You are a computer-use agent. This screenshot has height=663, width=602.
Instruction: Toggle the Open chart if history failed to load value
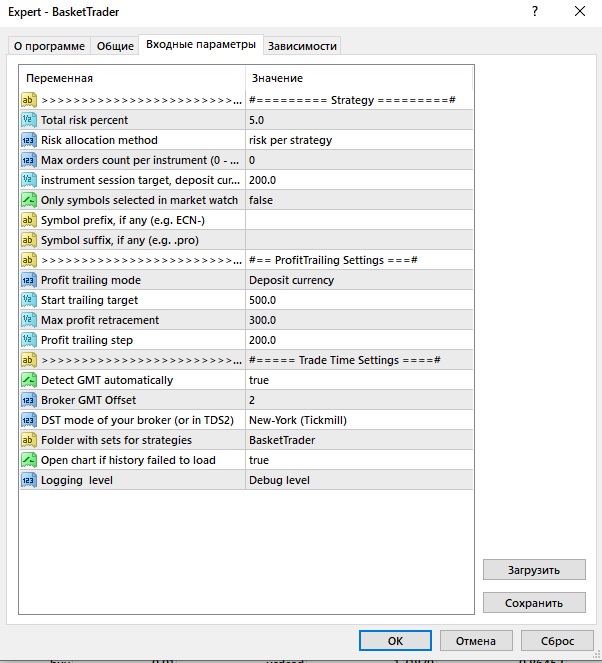(x=359, y=460)
